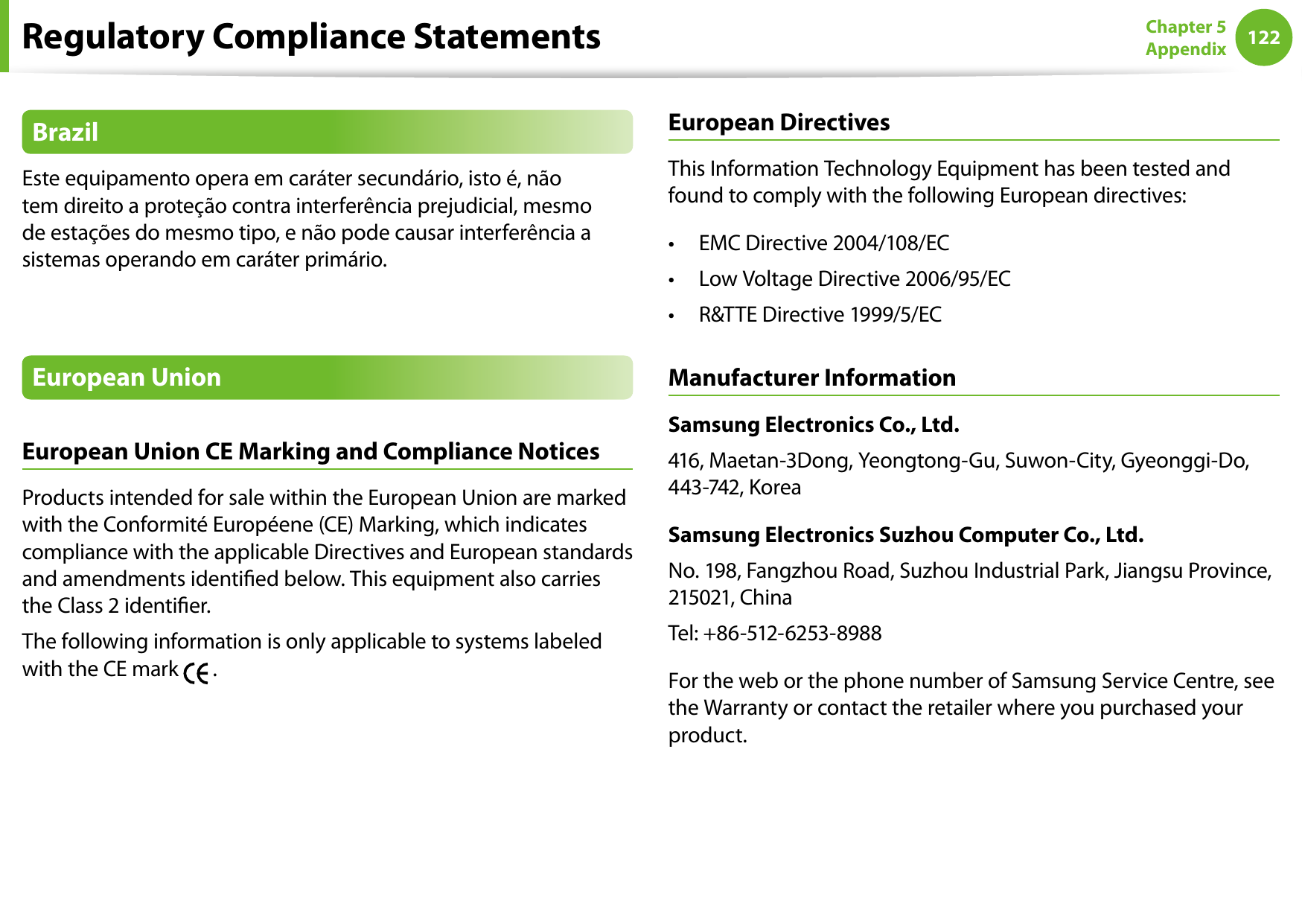1302x924 pixels.
Task: Click the Suwon-City Korea address text
Action: pyautogui.click(x=958, y=474)
